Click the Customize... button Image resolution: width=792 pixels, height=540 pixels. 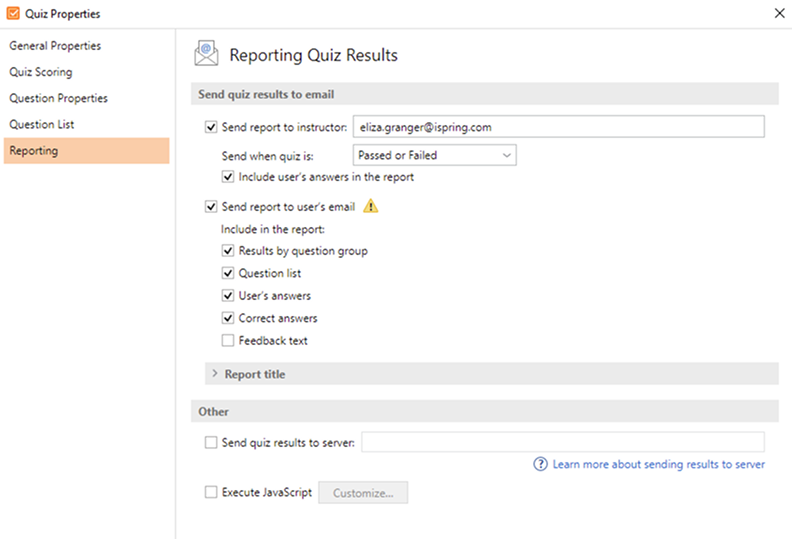(x=363, y=493)
